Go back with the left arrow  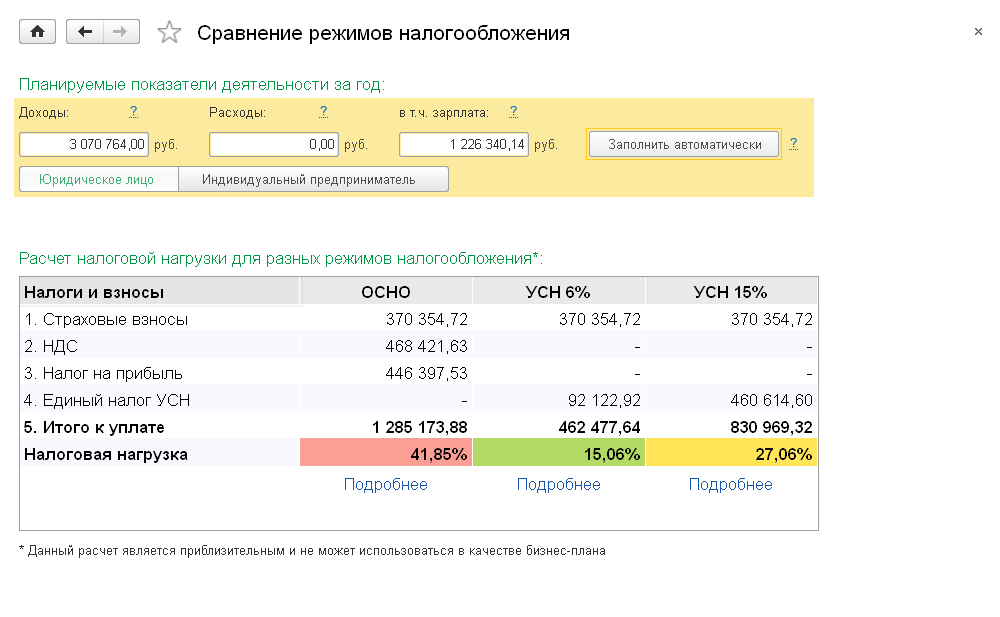[84, 32]
